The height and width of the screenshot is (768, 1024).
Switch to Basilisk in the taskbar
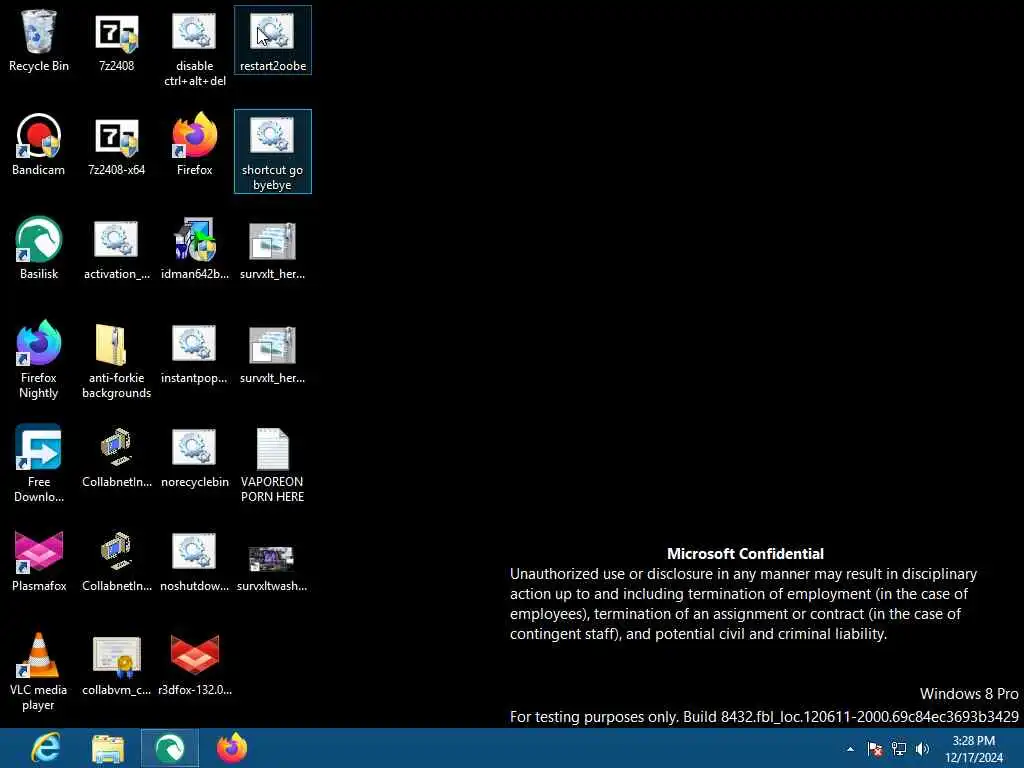[x=170, y=748]
